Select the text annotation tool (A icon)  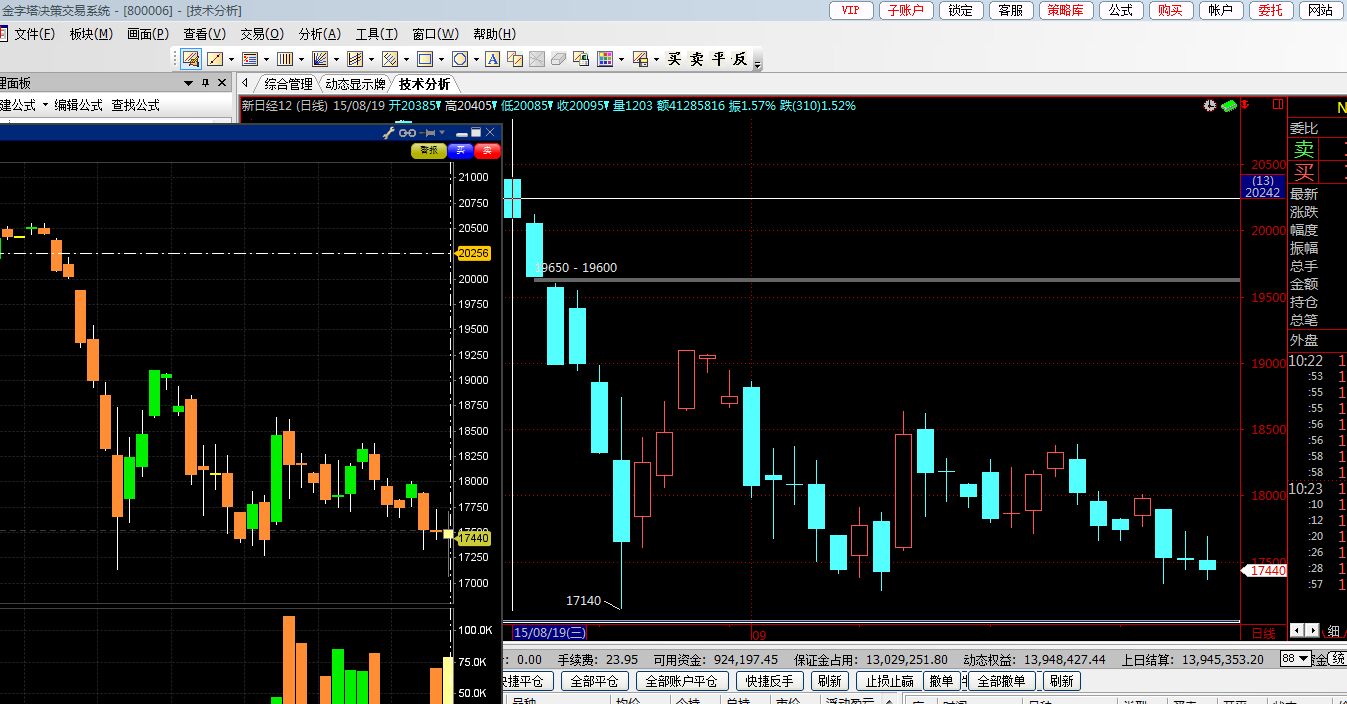coord(492,60)
